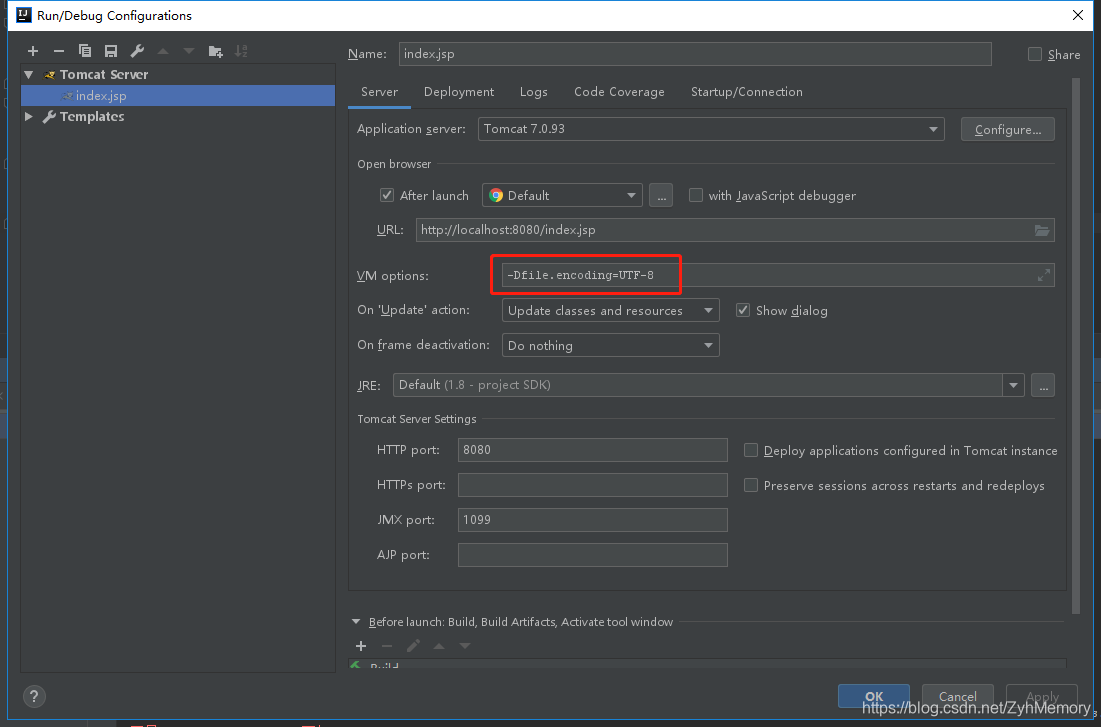Viewport: 1101px width, 727px height.
Task: Remove the before launch task
Action: point(387,646)
